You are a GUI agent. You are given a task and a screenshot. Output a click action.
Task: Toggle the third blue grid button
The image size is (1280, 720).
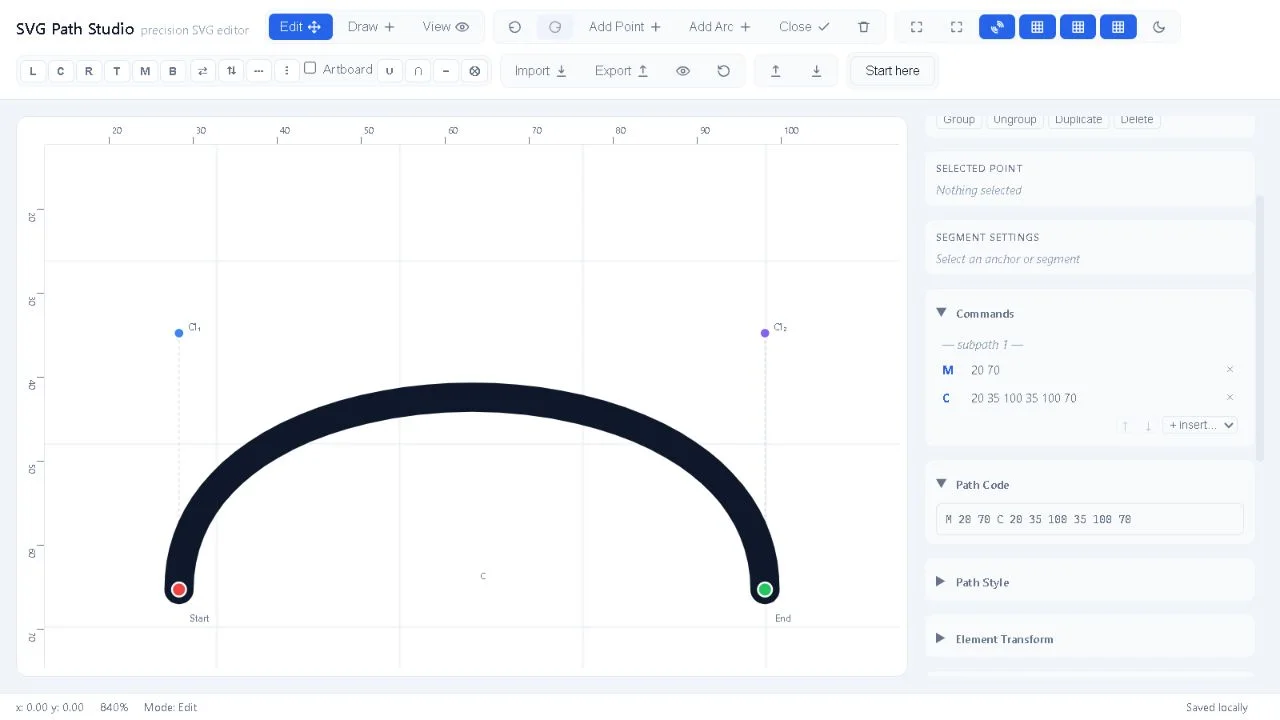tap(1118, 27)
